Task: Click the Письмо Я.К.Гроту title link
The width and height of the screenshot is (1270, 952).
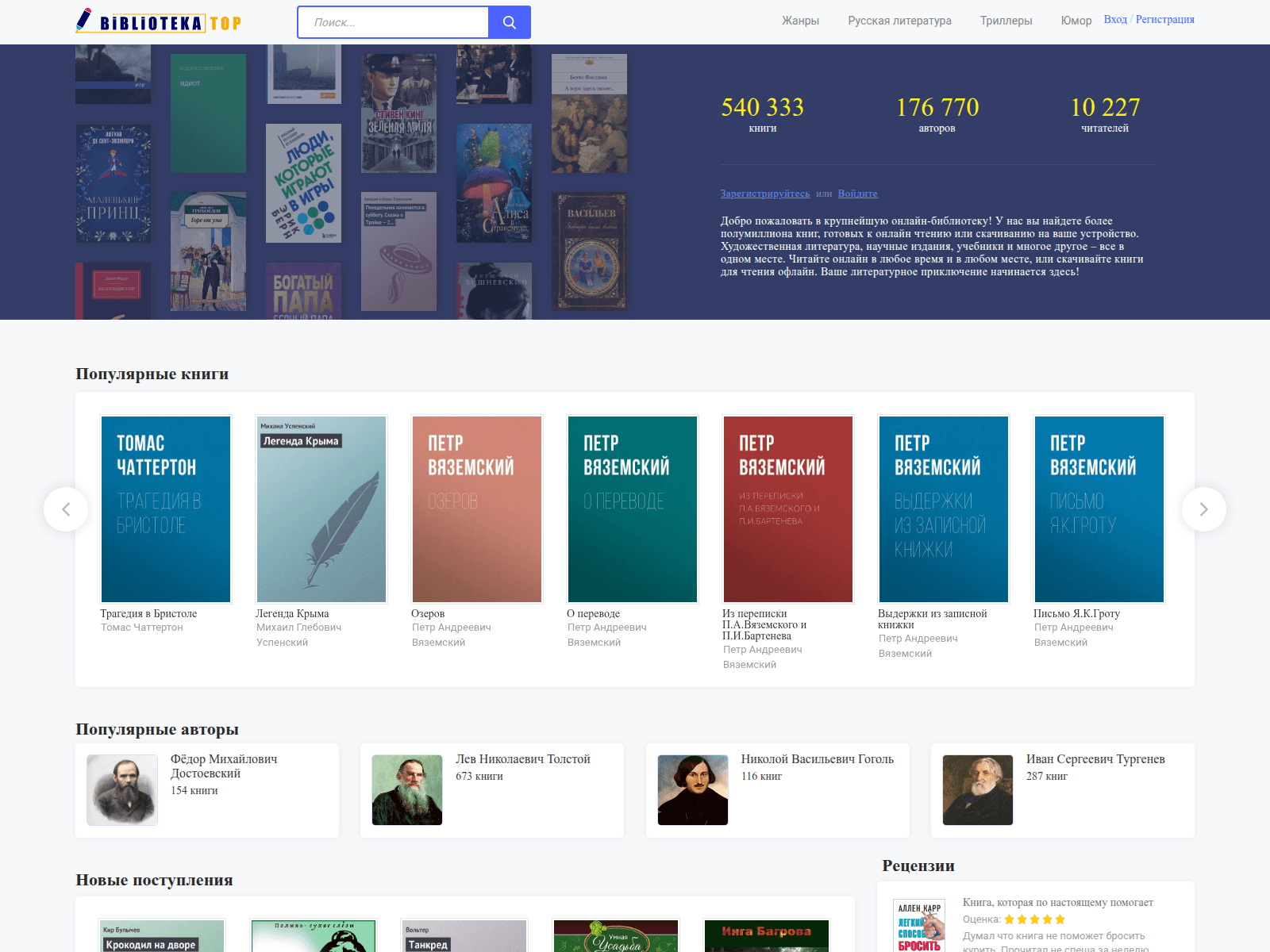Action: click(1076, 614)
